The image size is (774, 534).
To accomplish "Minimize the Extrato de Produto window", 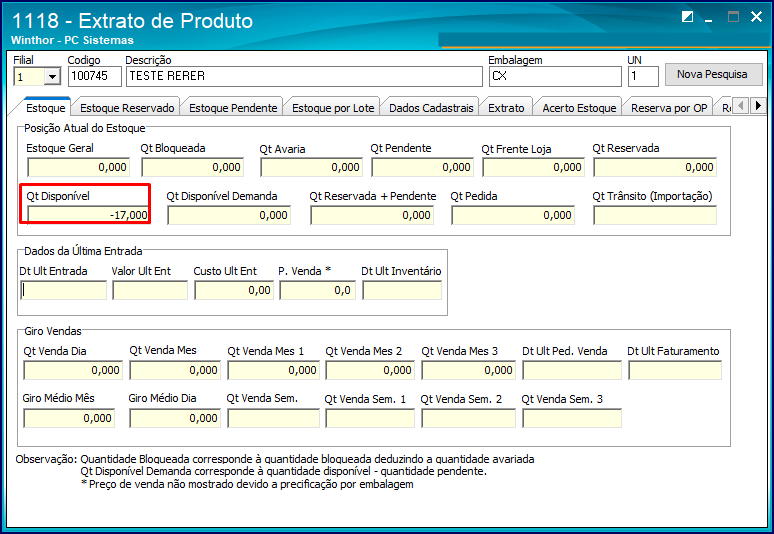I will [709, 19].
